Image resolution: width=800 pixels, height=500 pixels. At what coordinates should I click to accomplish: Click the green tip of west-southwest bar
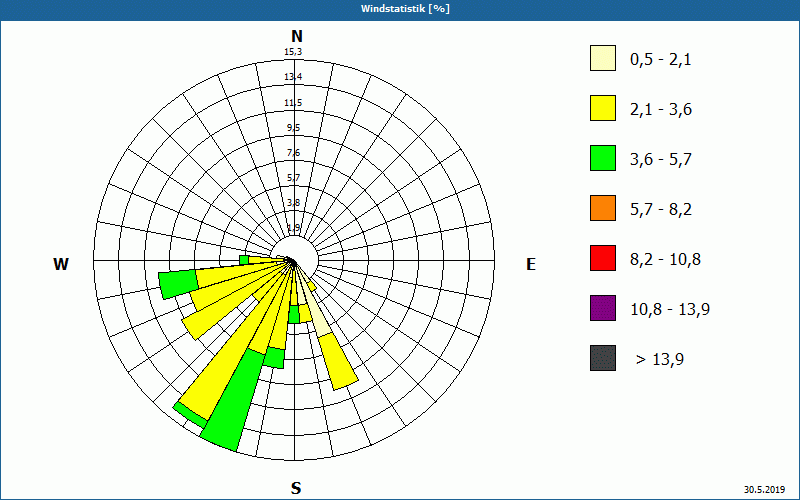pos(178,285)
